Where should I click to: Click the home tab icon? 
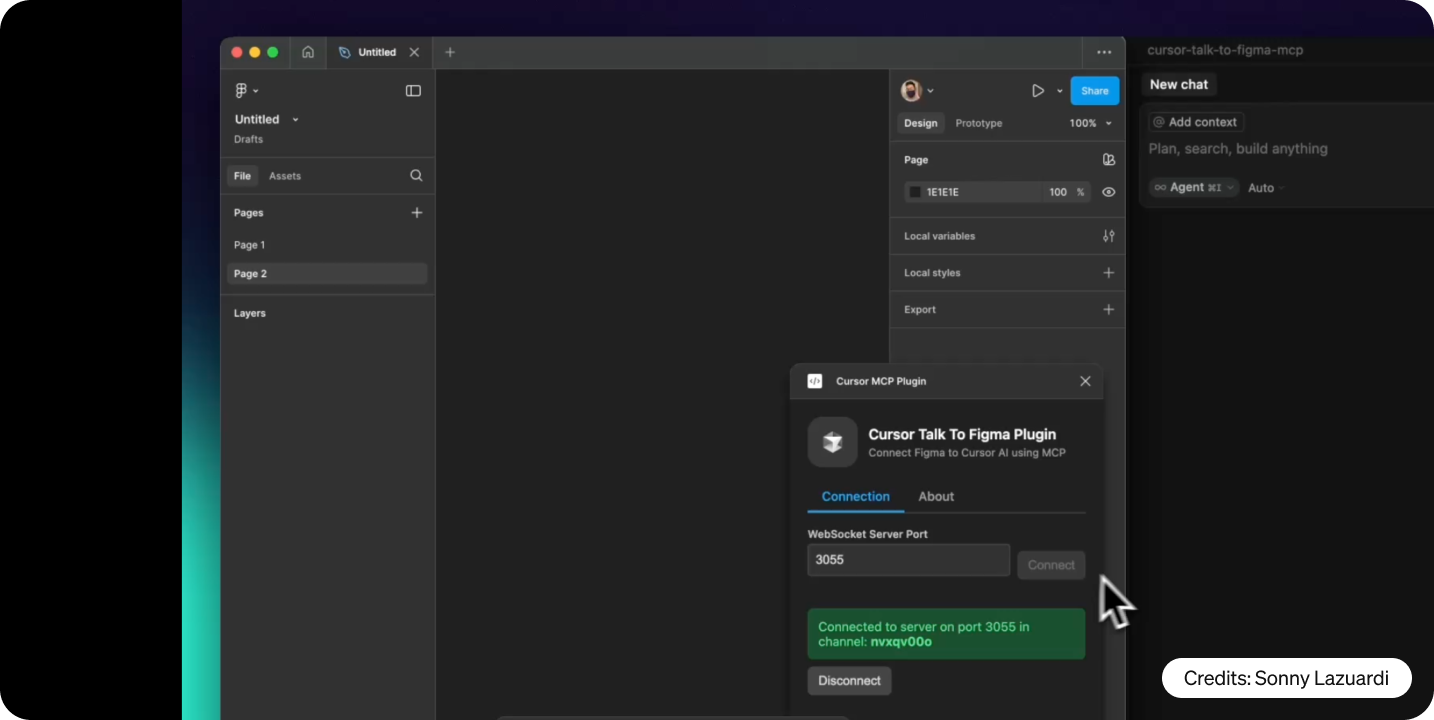click(308, 52)
